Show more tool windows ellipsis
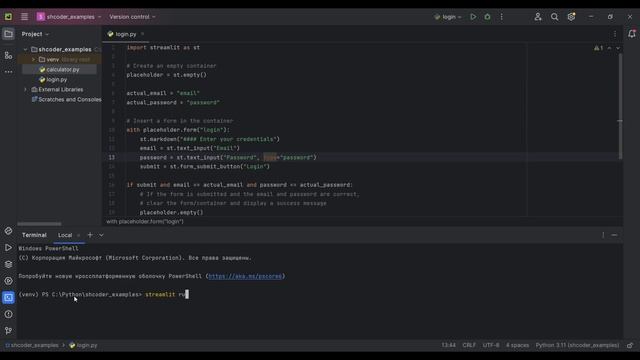640x360 pixels. 8,72
